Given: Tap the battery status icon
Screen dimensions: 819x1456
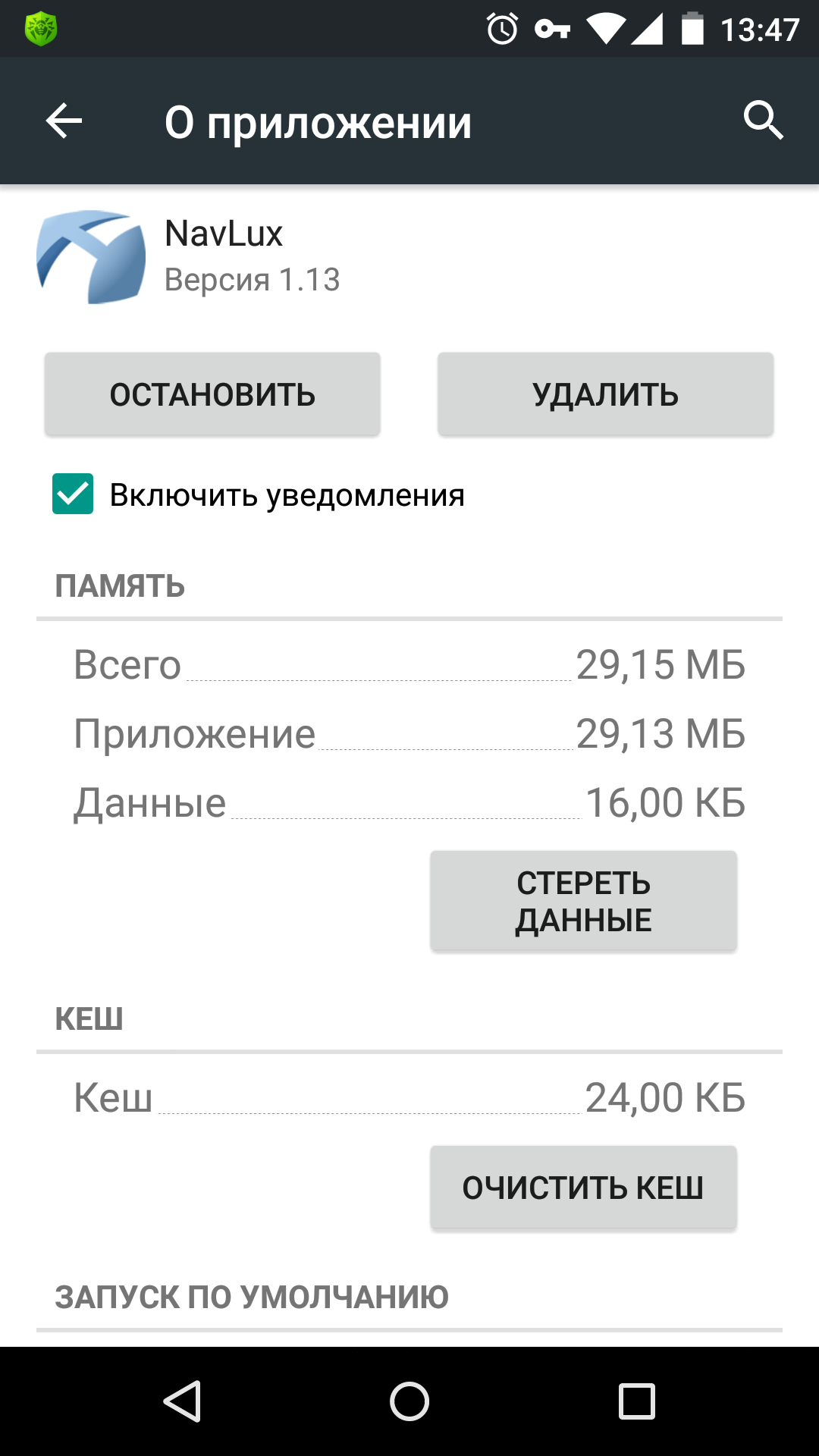Looking at the screenshot, I should point(692,30).
